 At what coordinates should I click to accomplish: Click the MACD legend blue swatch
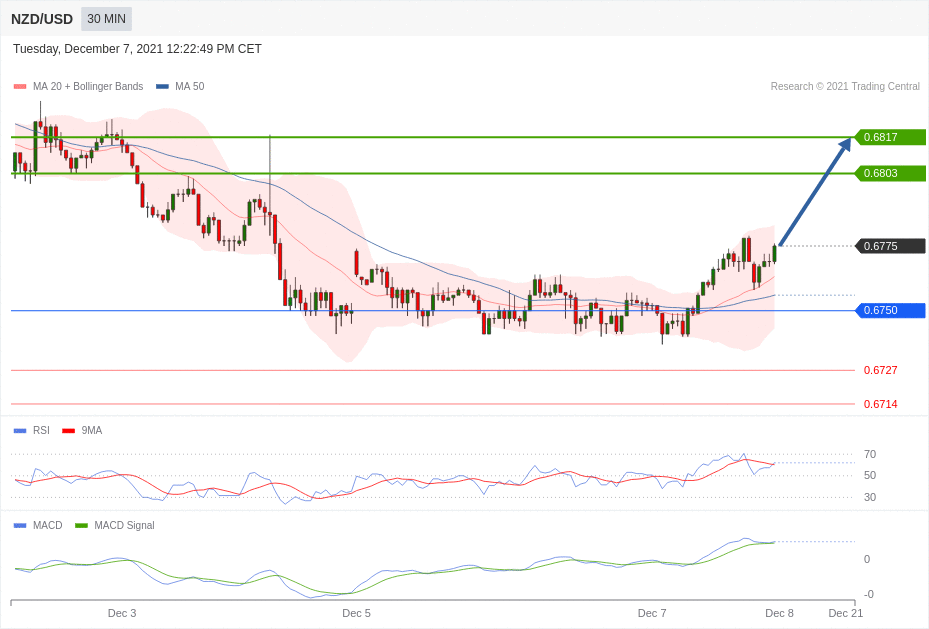(20, 525)
